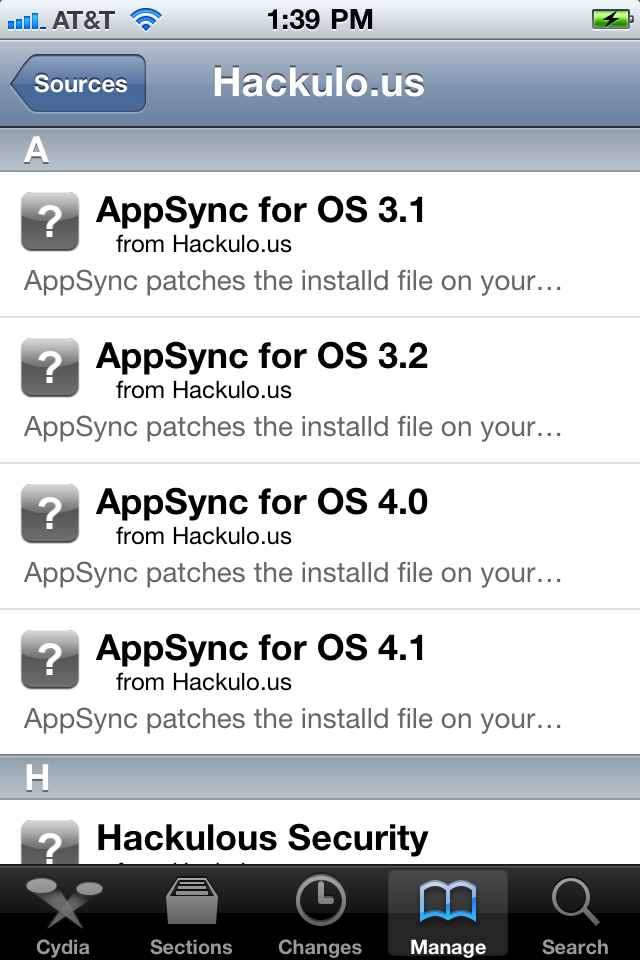Viewport: 640px width, 960px height.
Task: Tap the AppSync for OS 4.0 package icon
Action: tap(50, 513)
